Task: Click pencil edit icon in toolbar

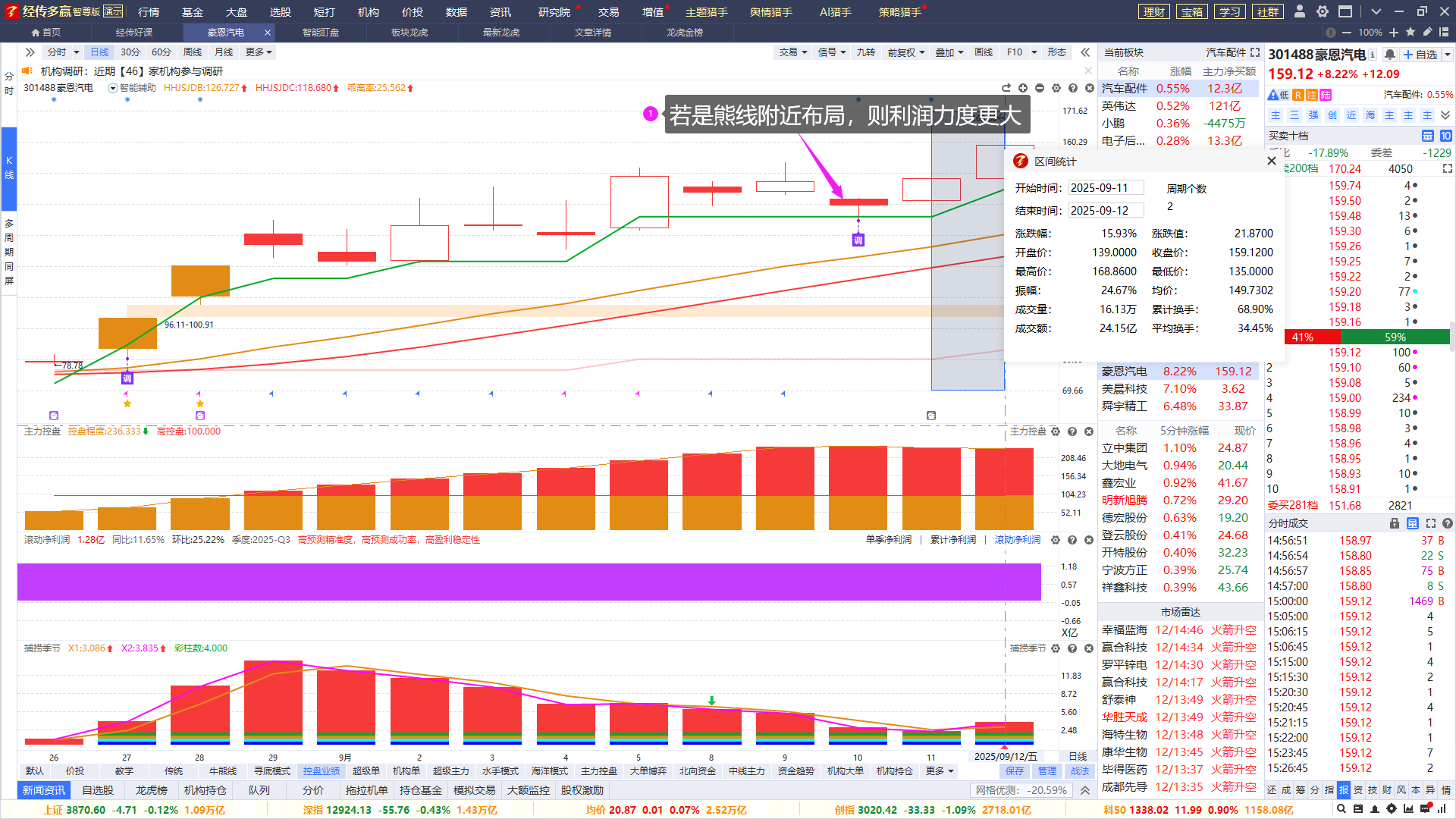Action: click(x=1427, y=33)
